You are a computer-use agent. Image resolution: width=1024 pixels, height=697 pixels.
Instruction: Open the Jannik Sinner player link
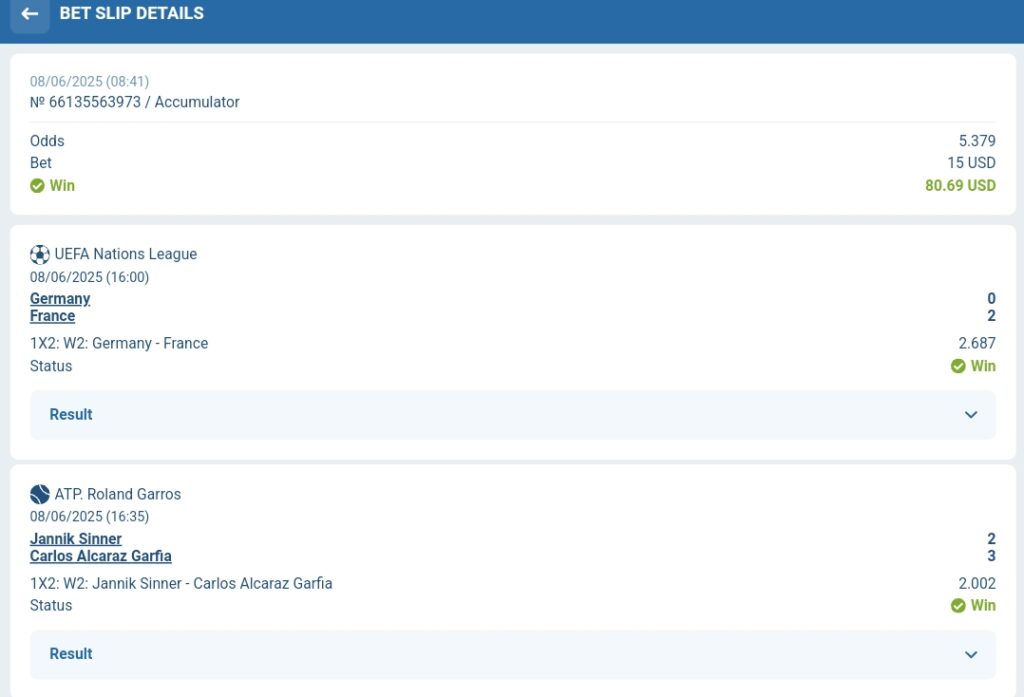(76, 539)
